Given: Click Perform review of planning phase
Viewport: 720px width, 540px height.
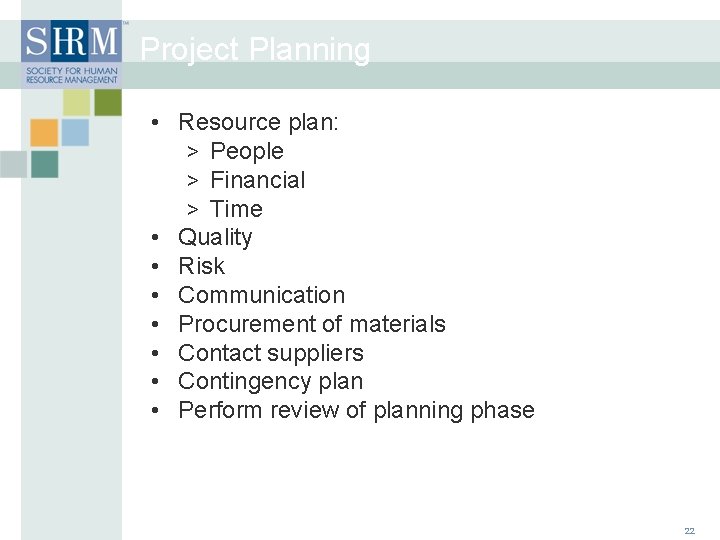Looking at the screenshot, I should pyautogui.click(x=356, y=411).
